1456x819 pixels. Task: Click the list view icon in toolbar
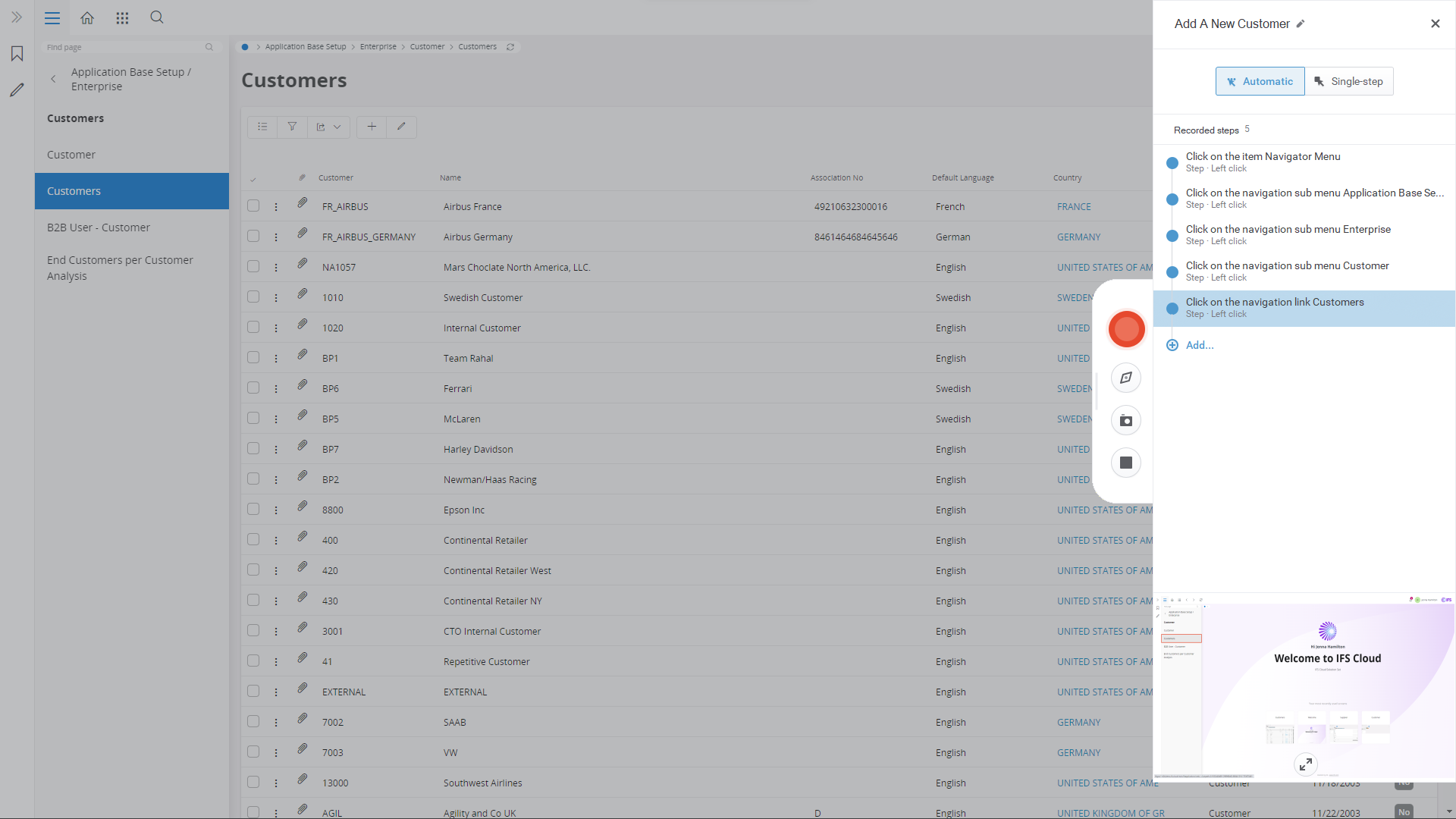(263, 126)
